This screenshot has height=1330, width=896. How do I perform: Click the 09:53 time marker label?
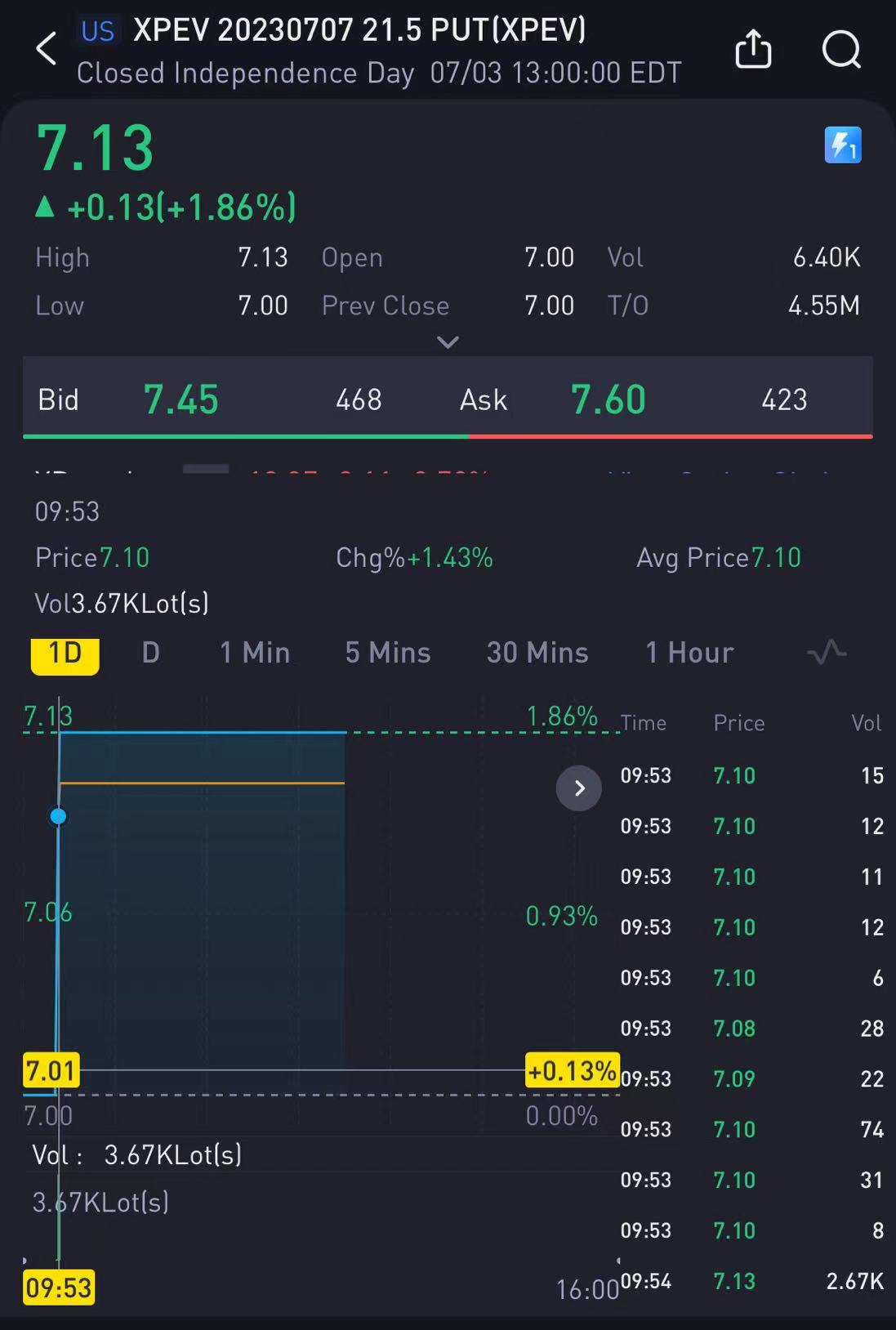(x=59, y=1288)
